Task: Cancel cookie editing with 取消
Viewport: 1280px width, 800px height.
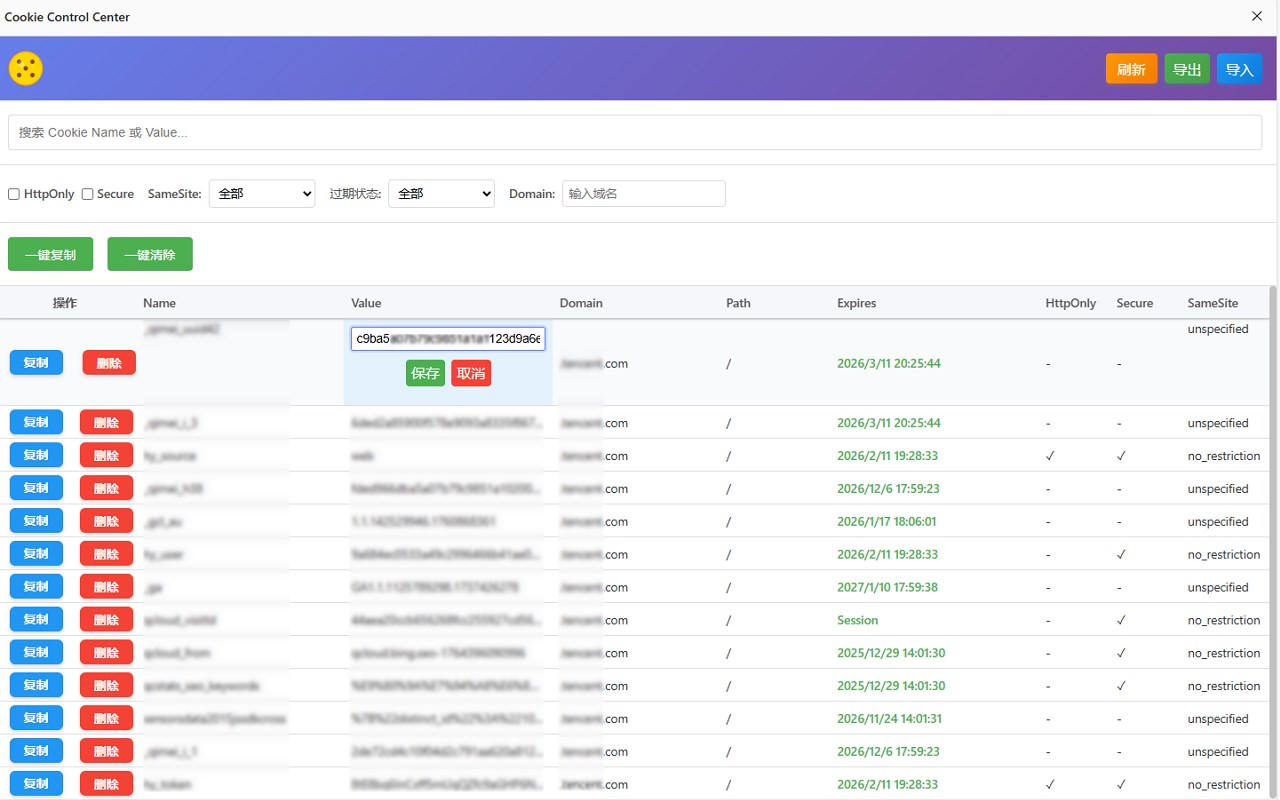Action: (471, 373)
